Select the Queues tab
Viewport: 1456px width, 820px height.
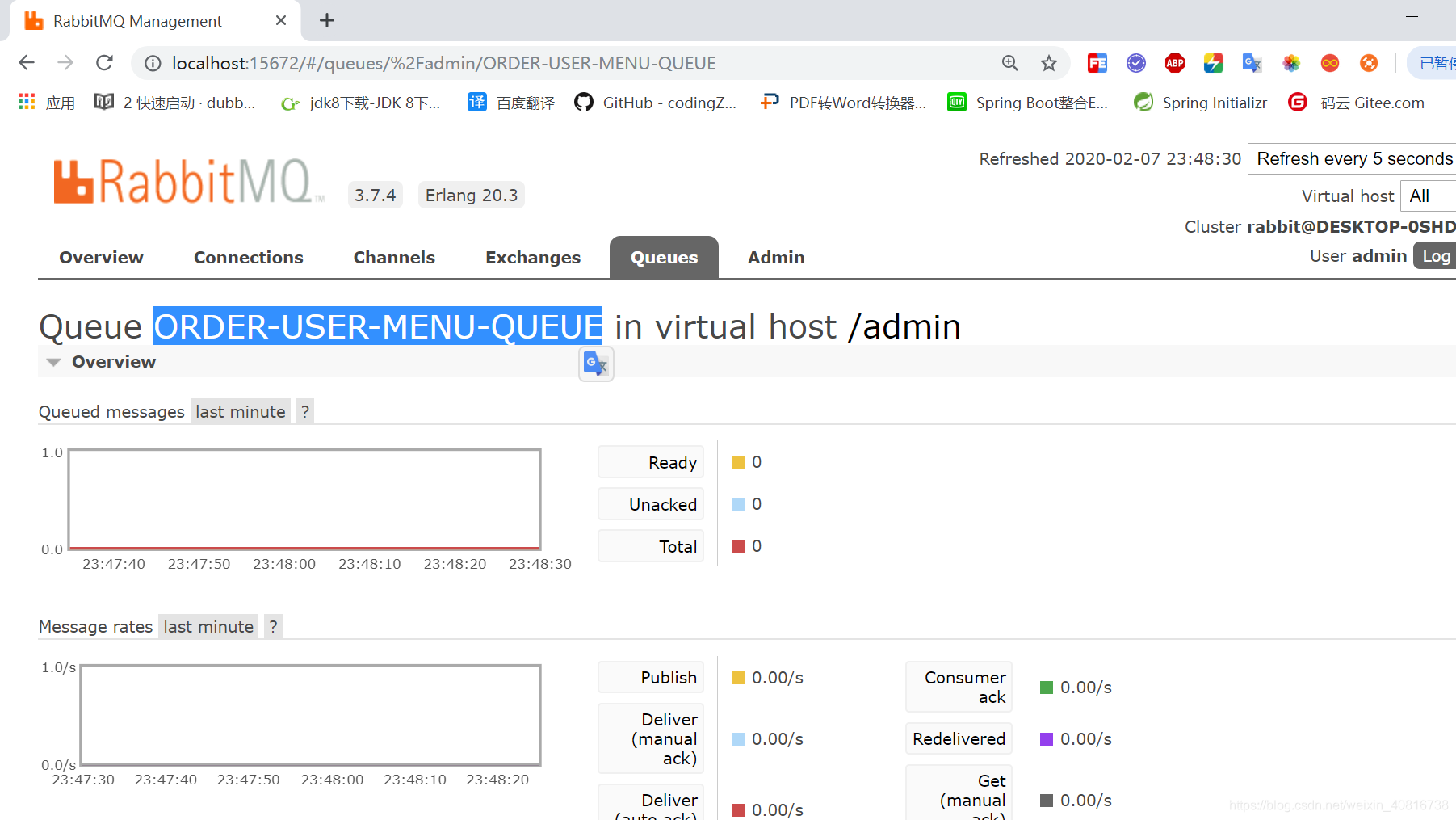[x=664, y=258]
